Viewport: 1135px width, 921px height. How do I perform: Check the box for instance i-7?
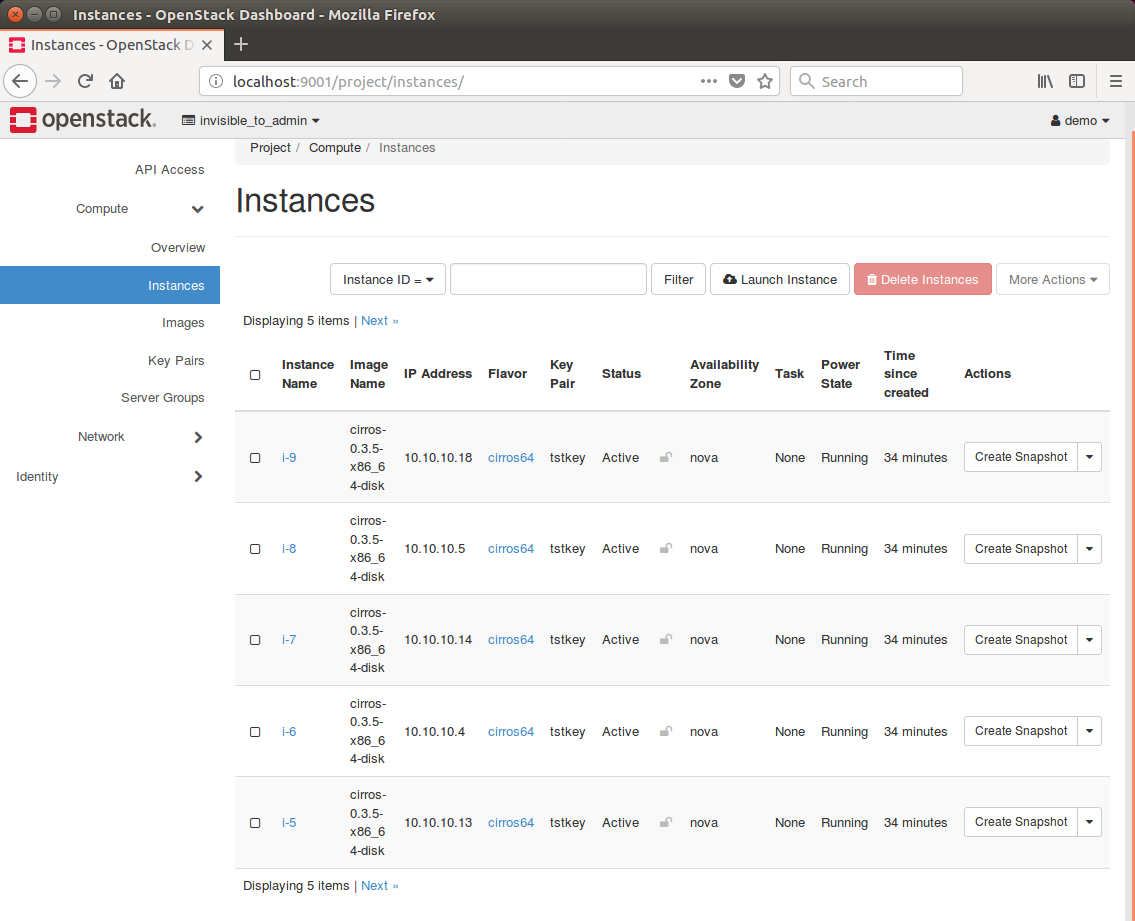255,640
